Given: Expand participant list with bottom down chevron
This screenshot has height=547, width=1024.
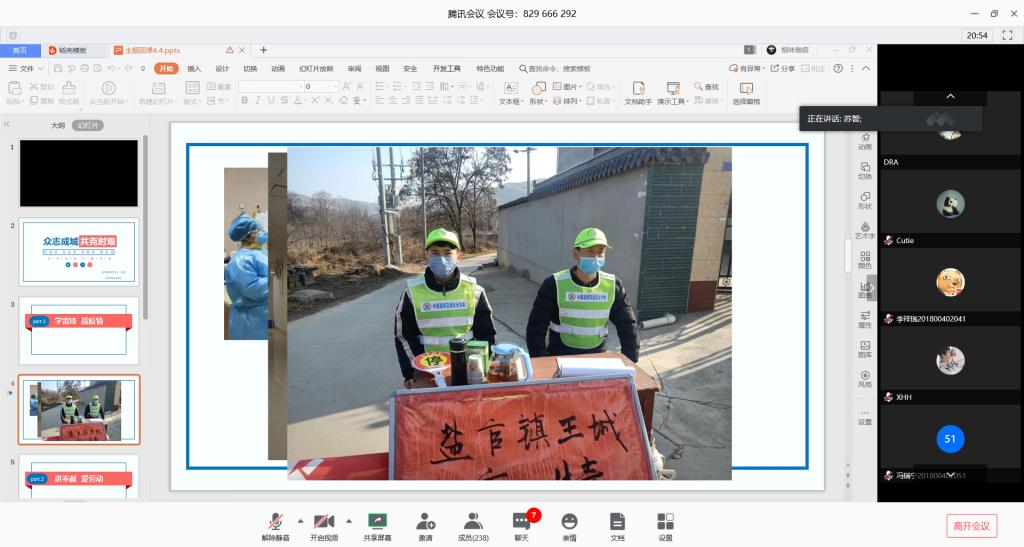Looking at the screenshot, I should pos(950,475).
